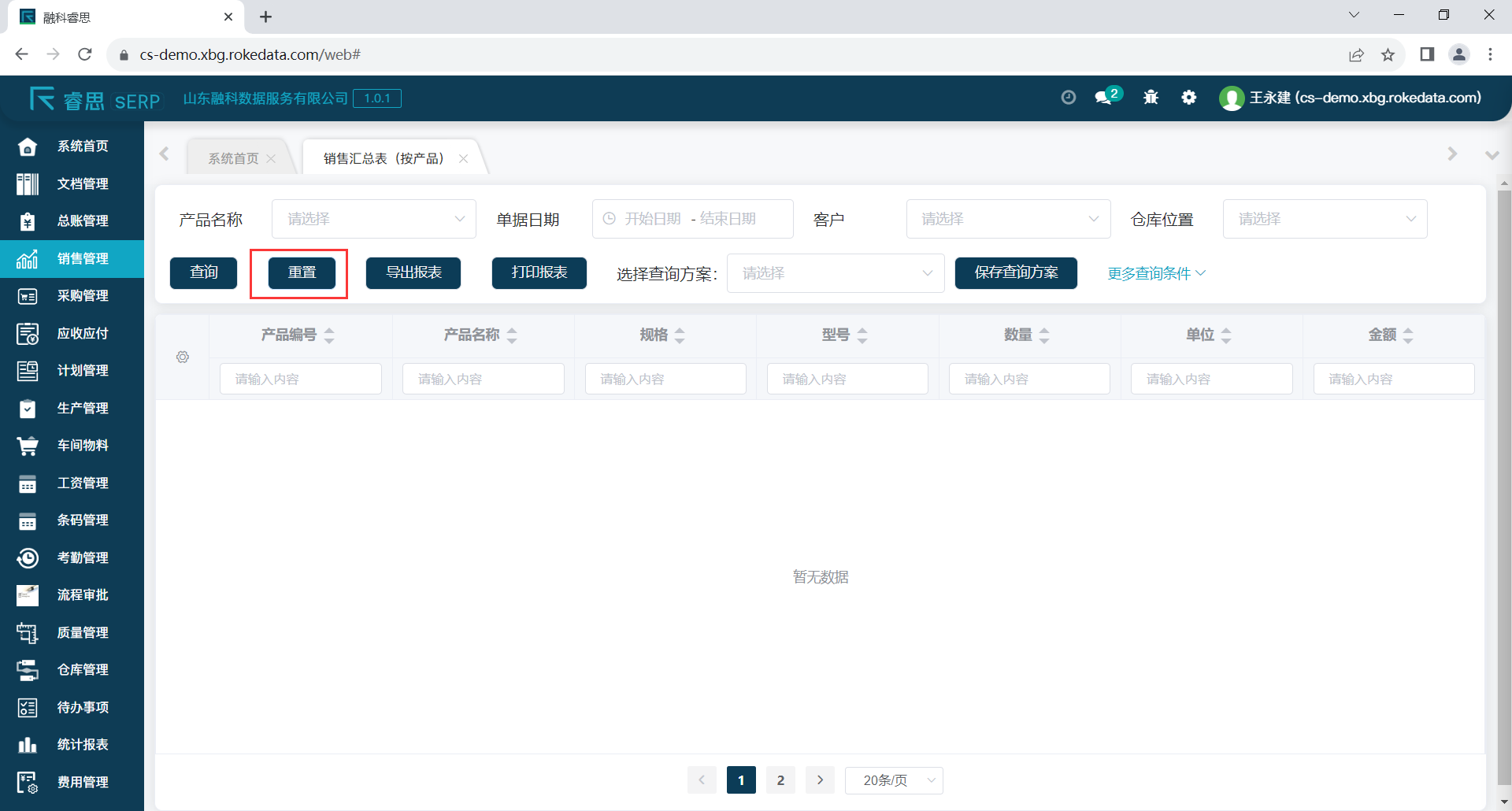Screen dimensions: 1512x811
Task: Change the 20条/页 page size selector
Action: coord(894,780)
